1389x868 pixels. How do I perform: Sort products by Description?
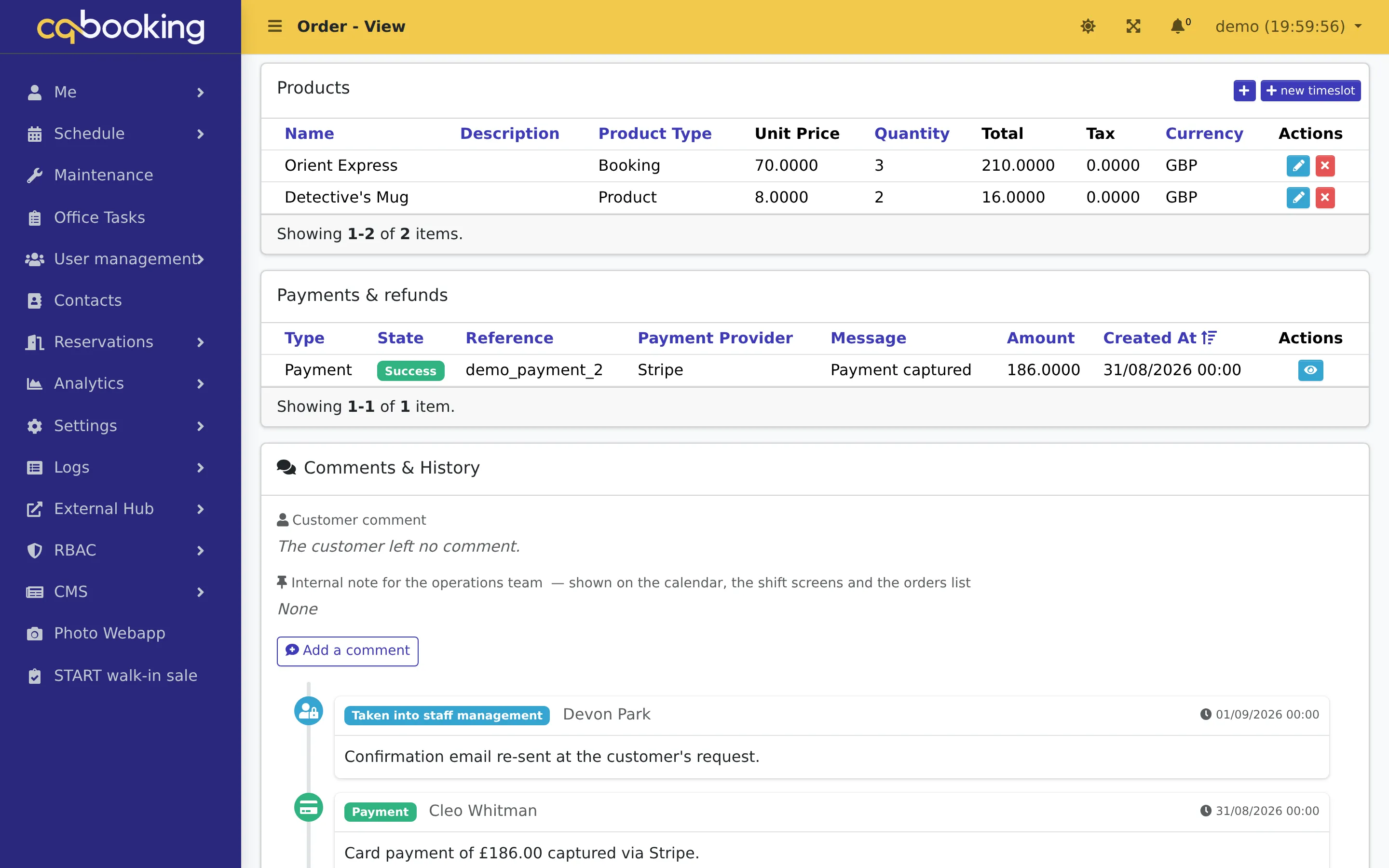(510, 134)
